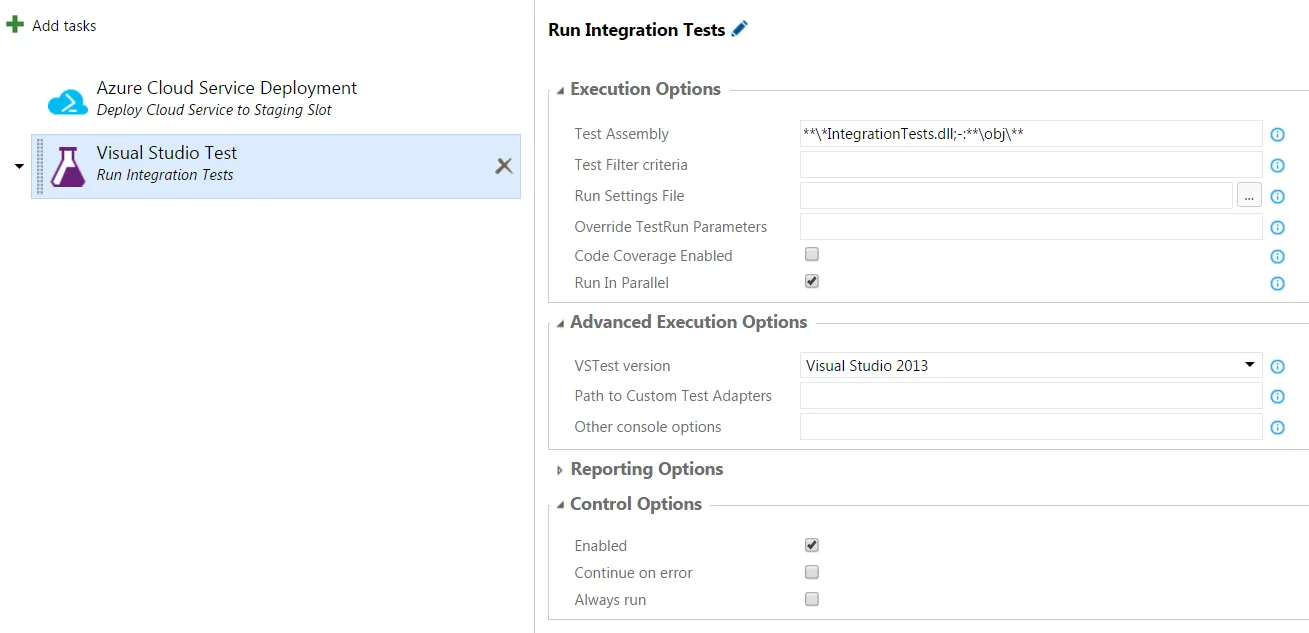Remove the Visual Studio Test task
Viewport: 1309px width, 633px height.
(x=504, y=166)
